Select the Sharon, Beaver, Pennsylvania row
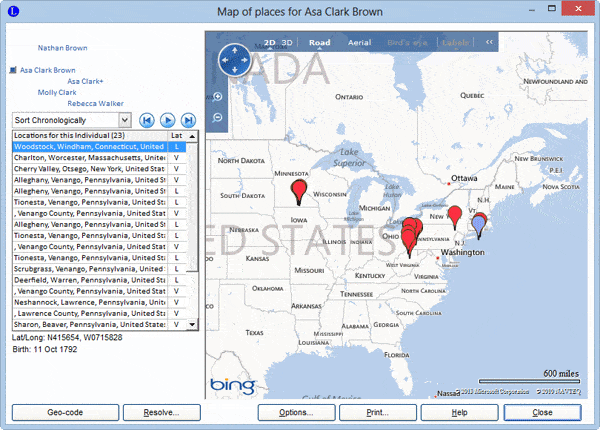The height and width of the screenshot is (430, 600). [x=99, y=324]
